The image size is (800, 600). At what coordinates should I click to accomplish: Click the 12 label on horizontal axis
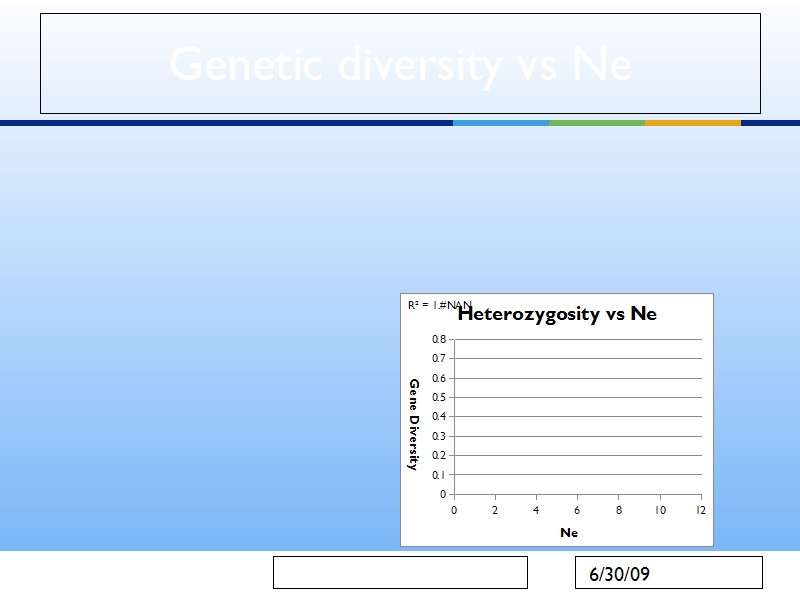point(701,510)
